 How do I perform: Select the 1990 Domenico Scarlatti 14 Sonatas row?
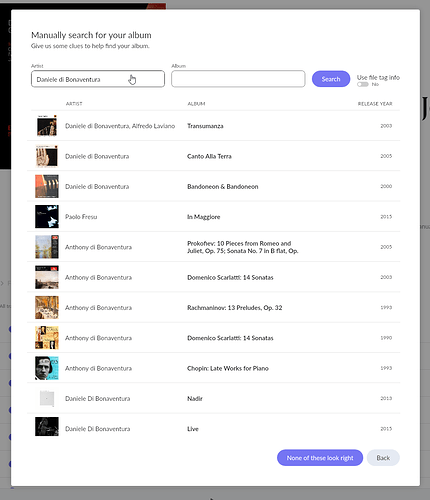pos(214,338)
